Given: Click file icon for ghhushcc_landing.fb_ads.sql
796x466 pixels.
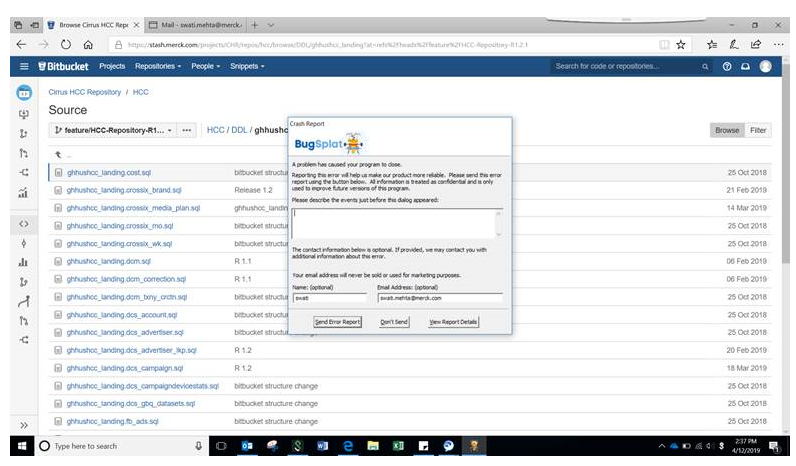Looking at the screenshot, I should pos(58,421).
